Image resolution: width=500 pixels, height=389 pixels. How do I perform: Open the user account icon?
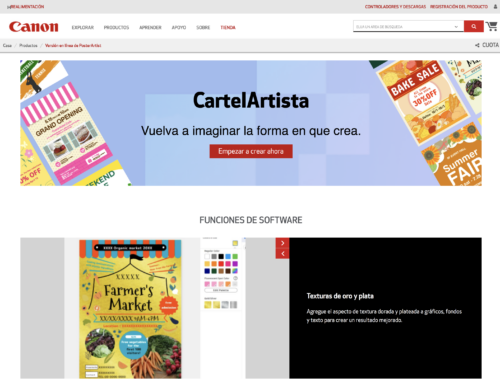(495, 6)
